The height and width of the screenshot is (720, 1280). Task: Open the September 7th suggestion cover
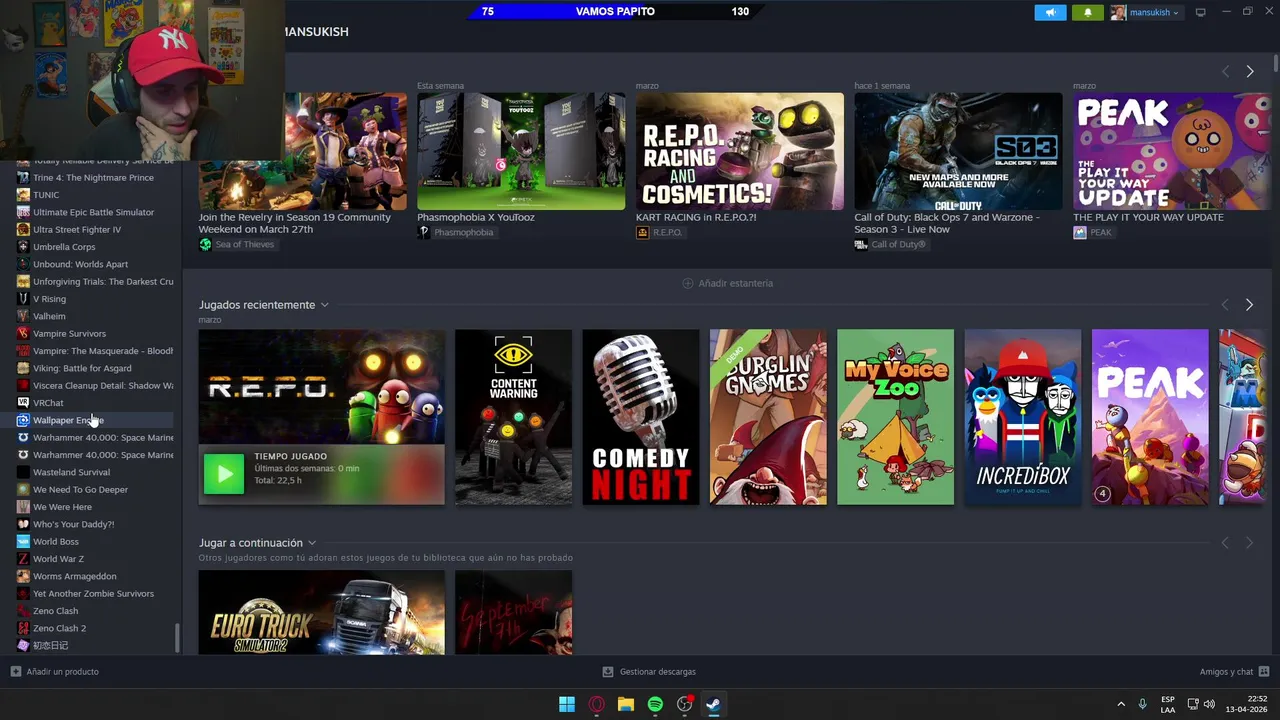click(513, 612)
